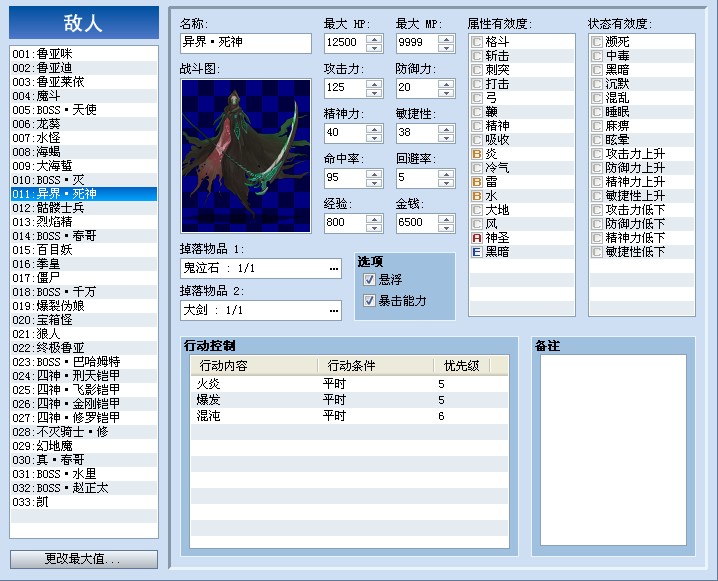Toggle the 神圣 element rank icon
The width and height of the screenshot is (718, 581).
coord(477,238)
